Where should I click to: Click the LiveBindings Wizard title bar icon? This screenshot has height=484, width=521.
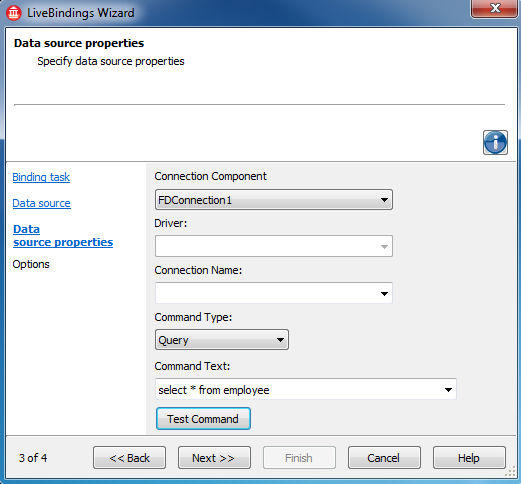pos(13,13)
